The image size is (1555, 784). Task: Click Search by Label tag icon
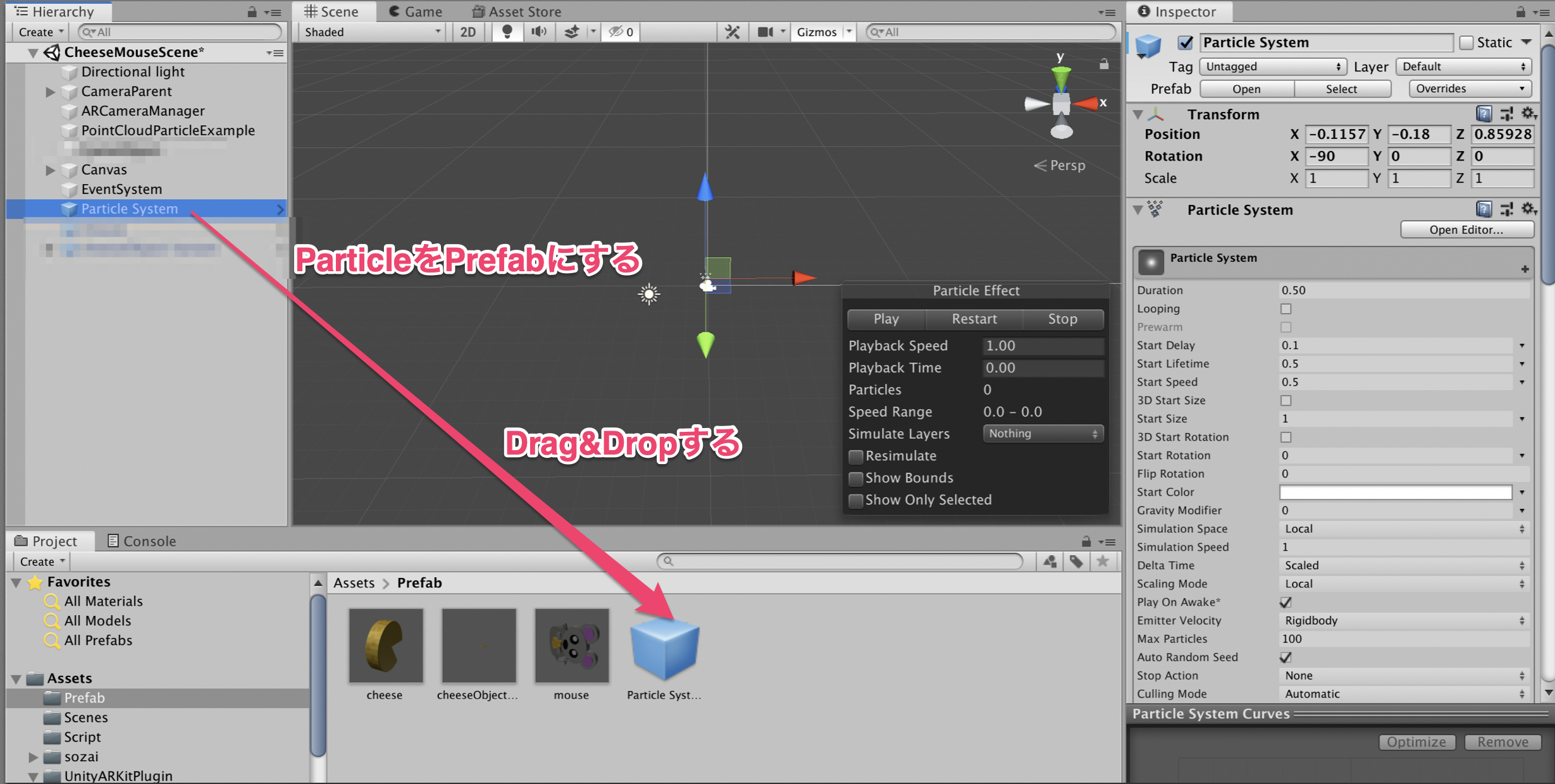click(x=1076, y=561)
